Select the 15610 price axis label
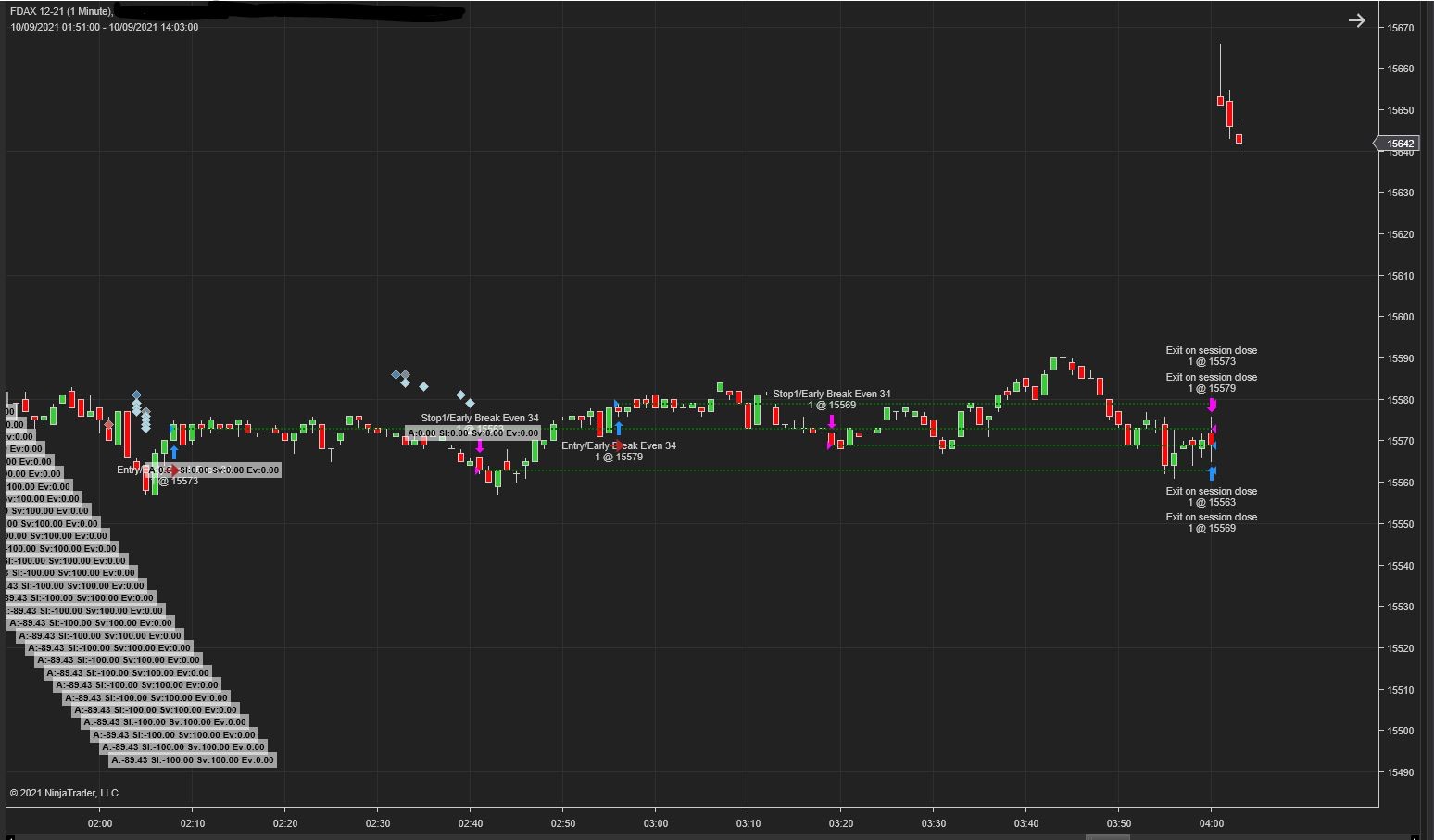1434x840 pixels. coord(1401,276)
